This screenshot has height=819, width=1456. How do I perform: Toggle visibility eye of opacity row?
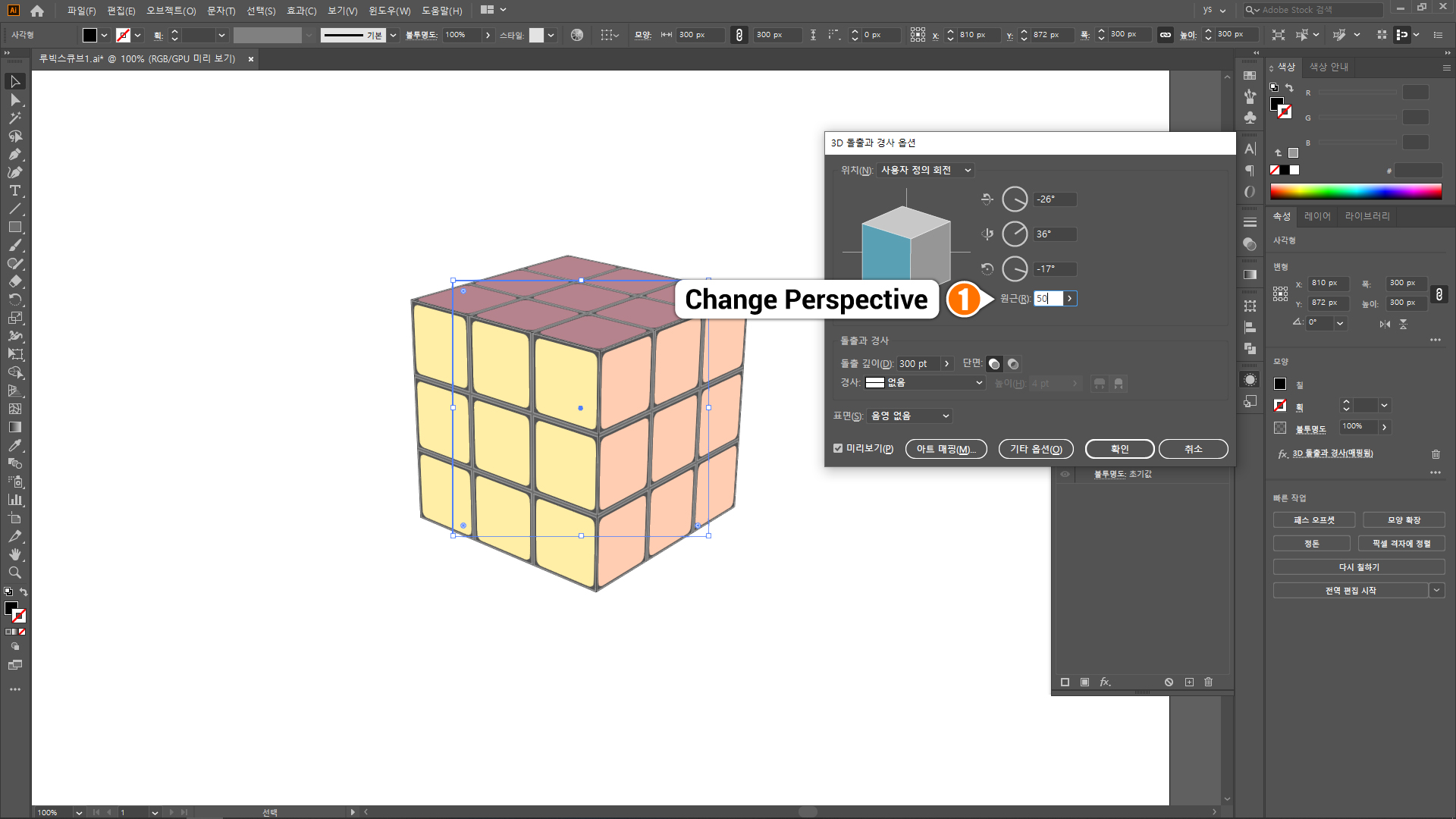tap(1065, 474)
